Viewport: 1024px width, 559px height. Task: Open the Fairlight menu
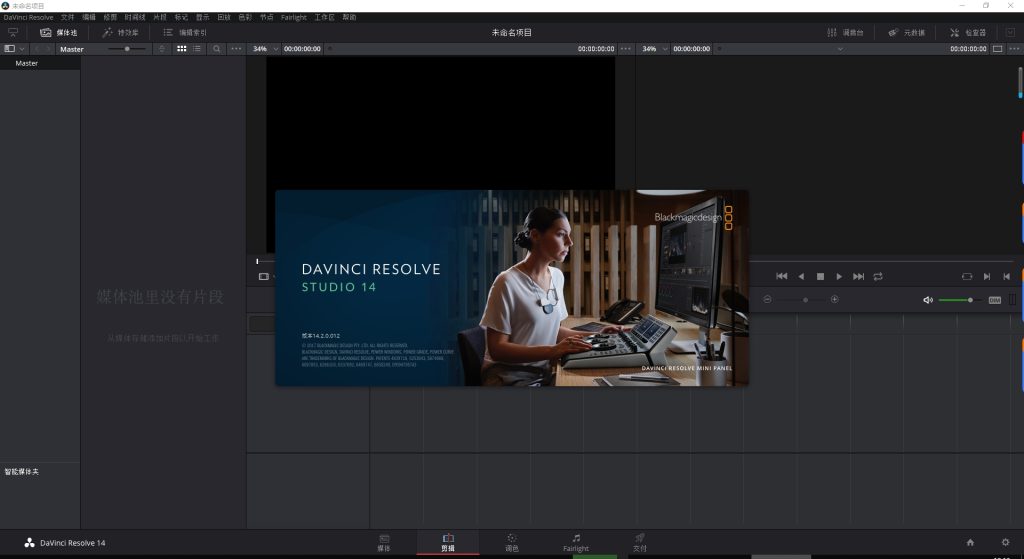pyautogui.click(x=293, y=18)
